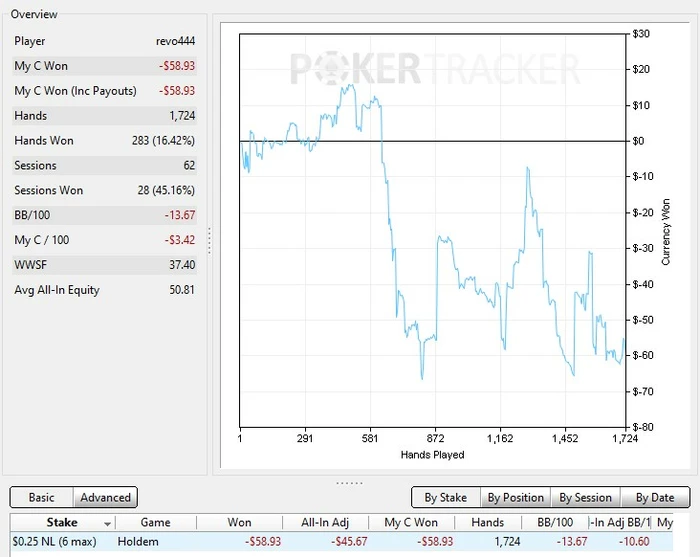Viewport: 700px width, 557px height.
Task: Click the Hands Played axis label
Action: 432,455
